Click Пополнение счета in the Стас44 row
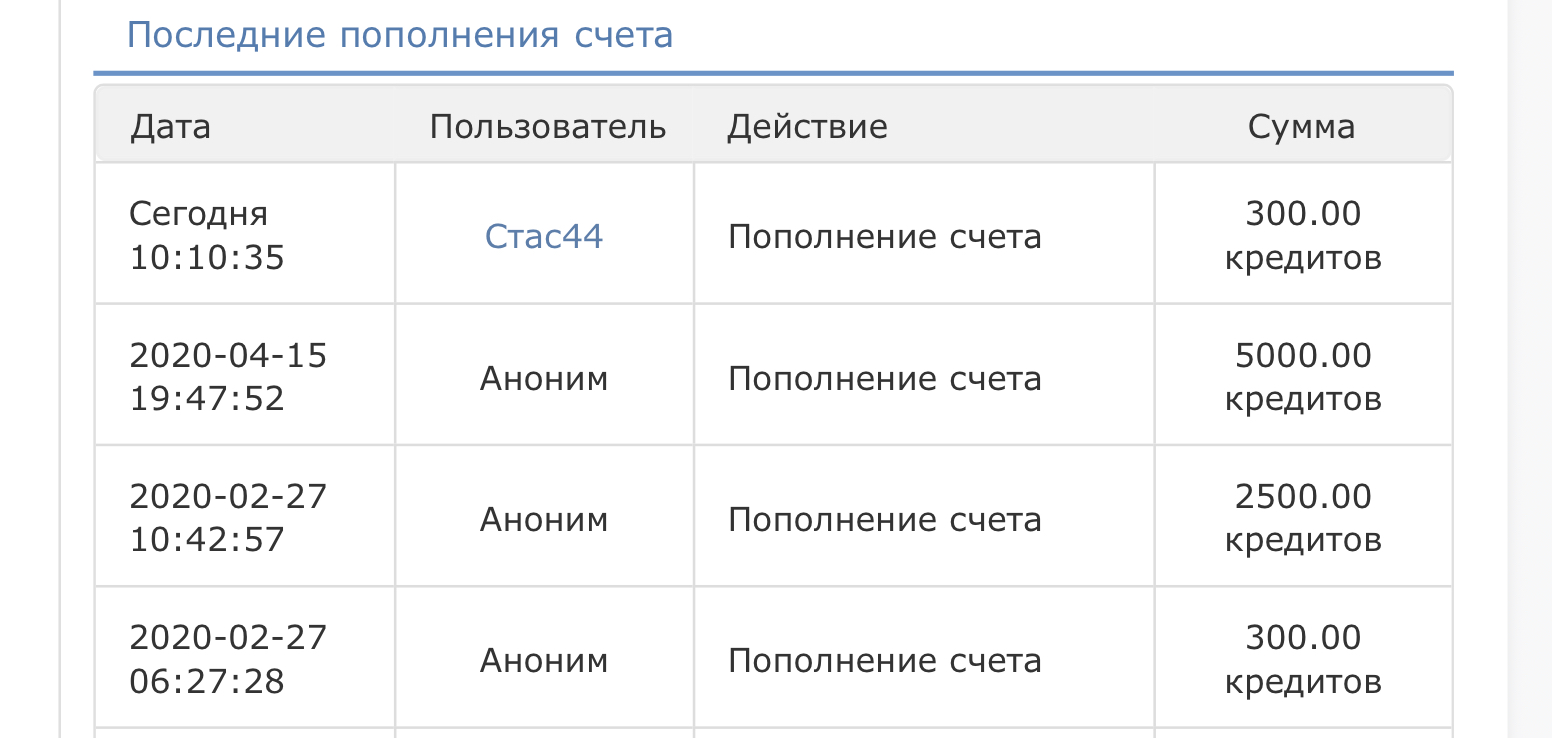Viewport: 1552px width, 738px height. tap(885, 237)
